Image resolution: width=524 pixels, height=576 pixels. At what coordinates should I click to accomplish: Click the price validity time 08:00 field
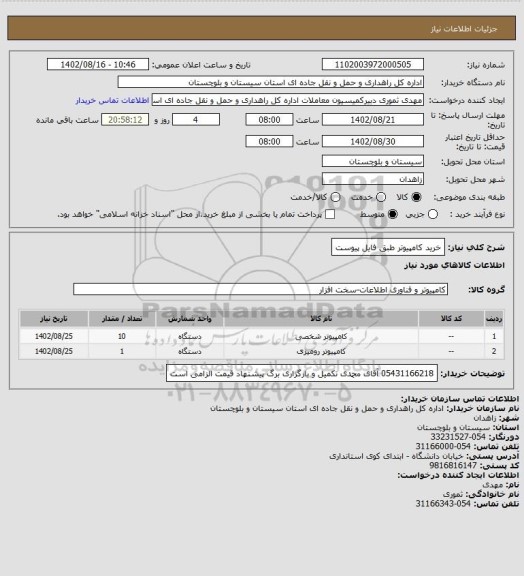click(269, 141)
